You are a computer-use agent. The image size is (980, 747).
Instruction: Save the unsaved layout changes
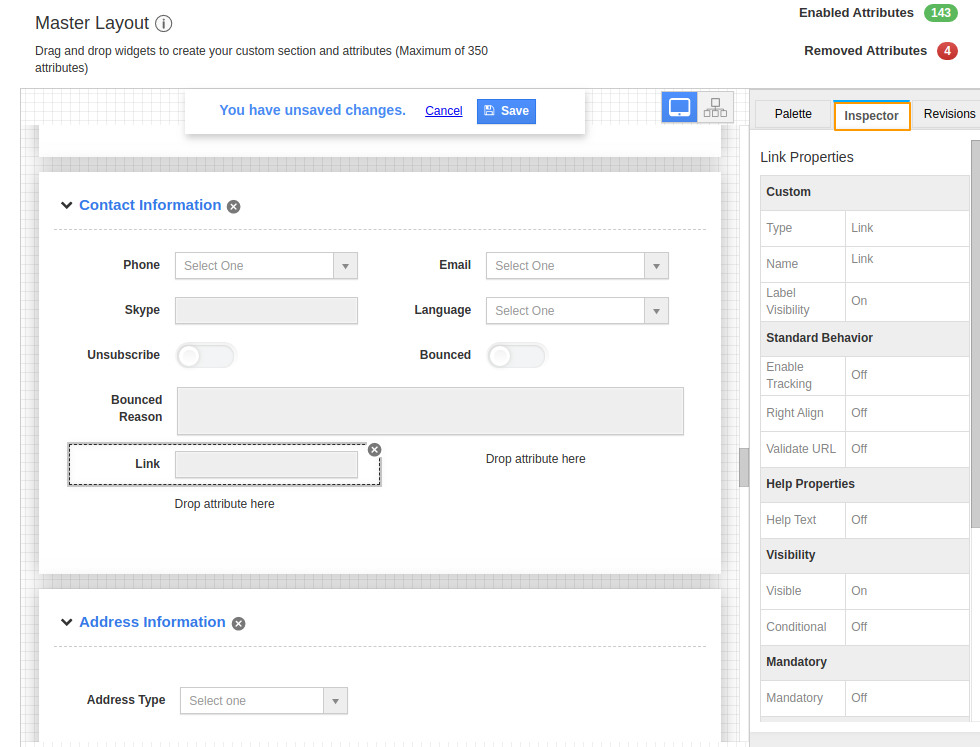point(506,111)
